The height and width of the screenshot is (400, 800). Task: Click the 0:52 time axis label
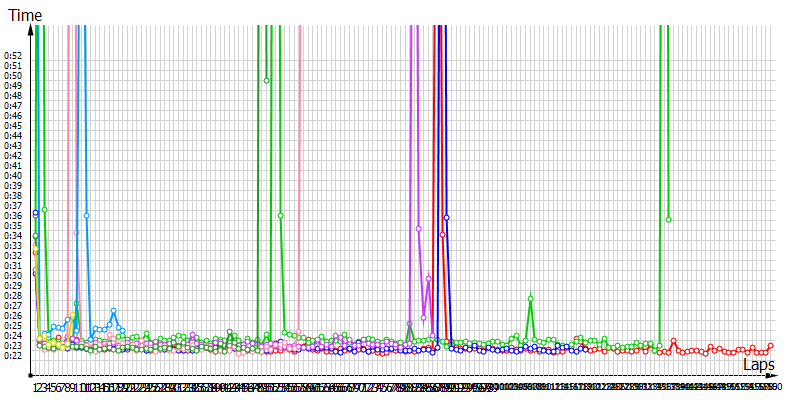(13, 55)
